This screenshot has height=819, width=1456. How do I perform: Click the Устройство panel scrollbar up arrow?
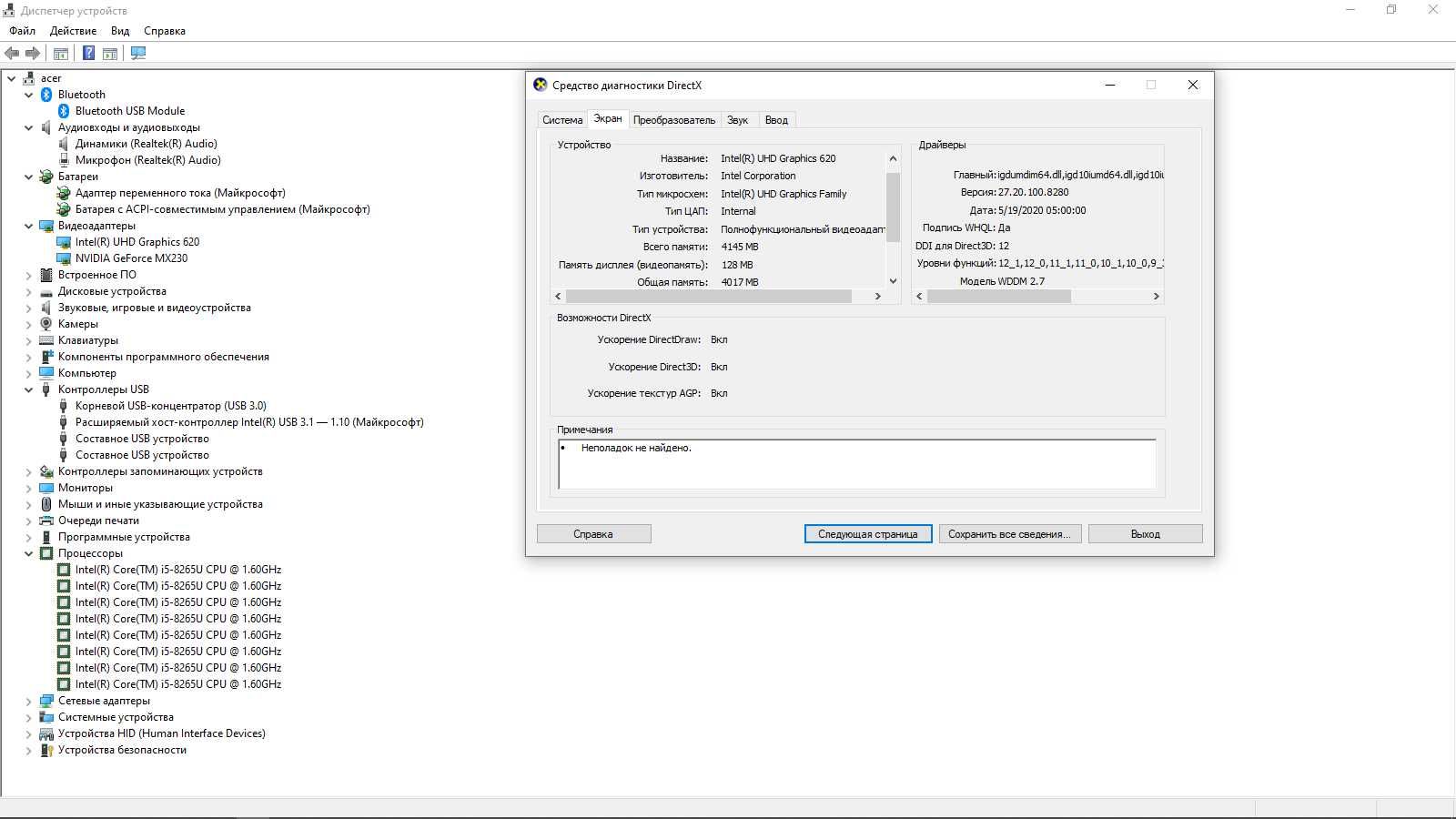point(893,158)
